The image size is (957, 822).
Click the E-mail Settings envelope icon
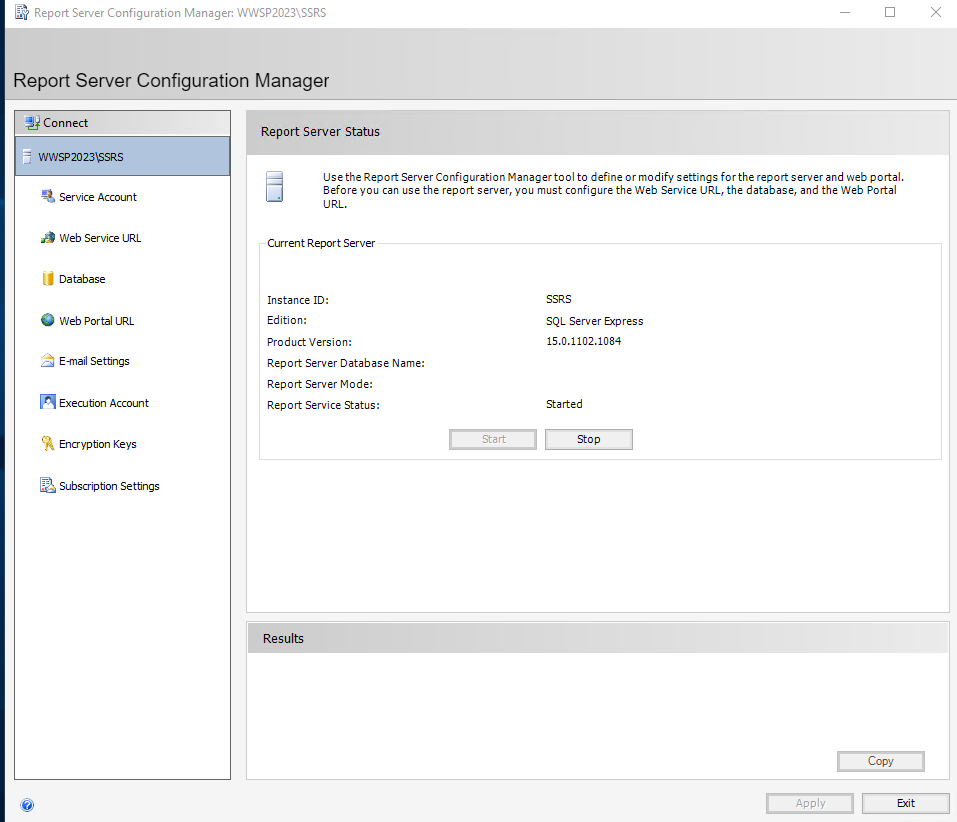(x=48, y=361)
